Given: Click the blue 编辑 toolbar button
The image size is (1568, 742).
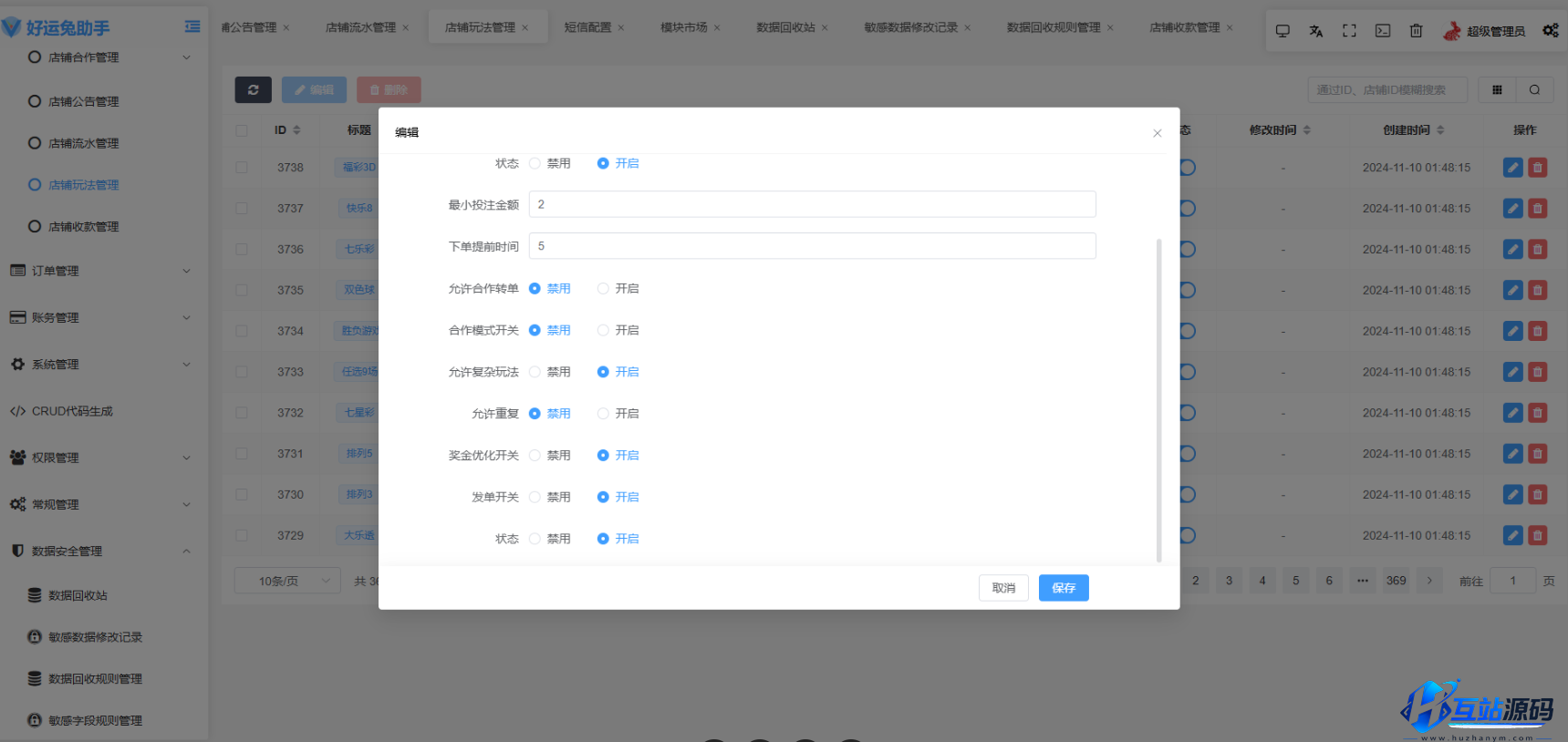Looking at the screenshot, I should (x=314, y=89).
